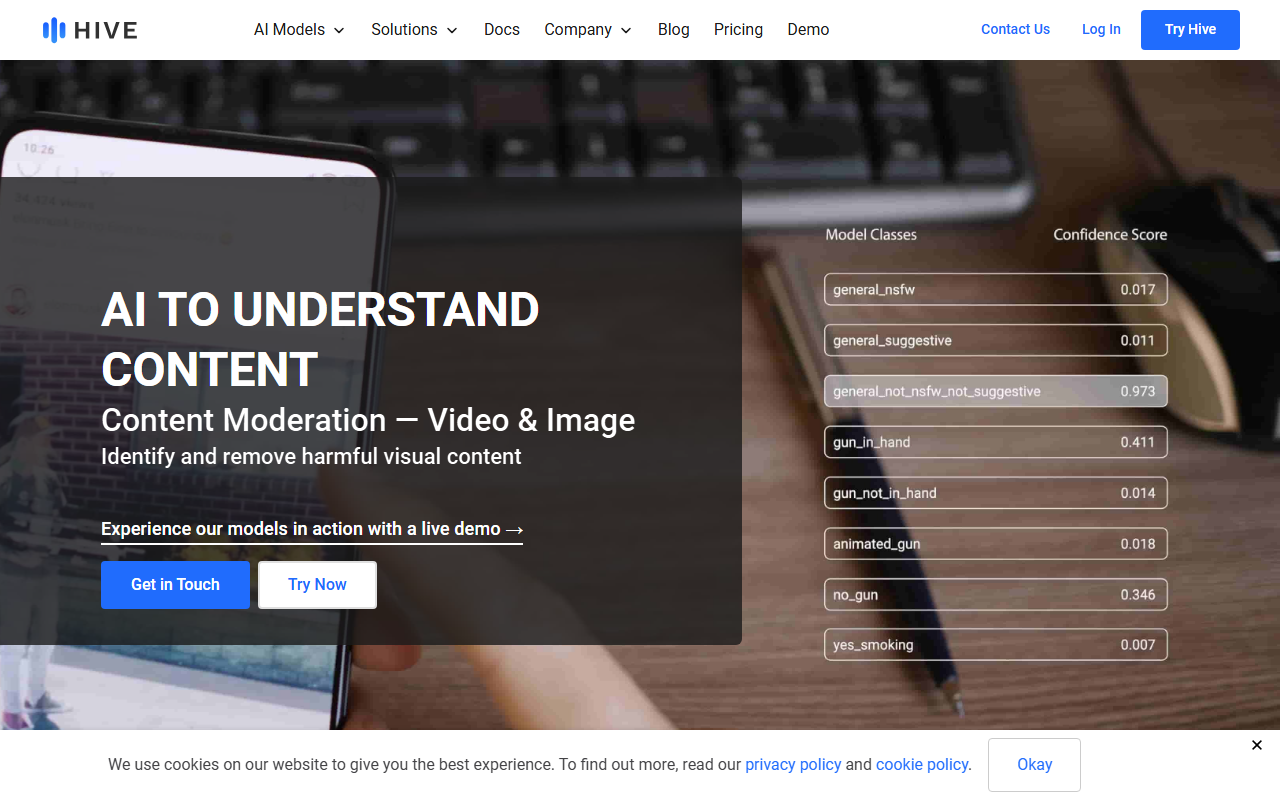Click the Try Now button
The image size is (1280, 800).
coord(317,585)
